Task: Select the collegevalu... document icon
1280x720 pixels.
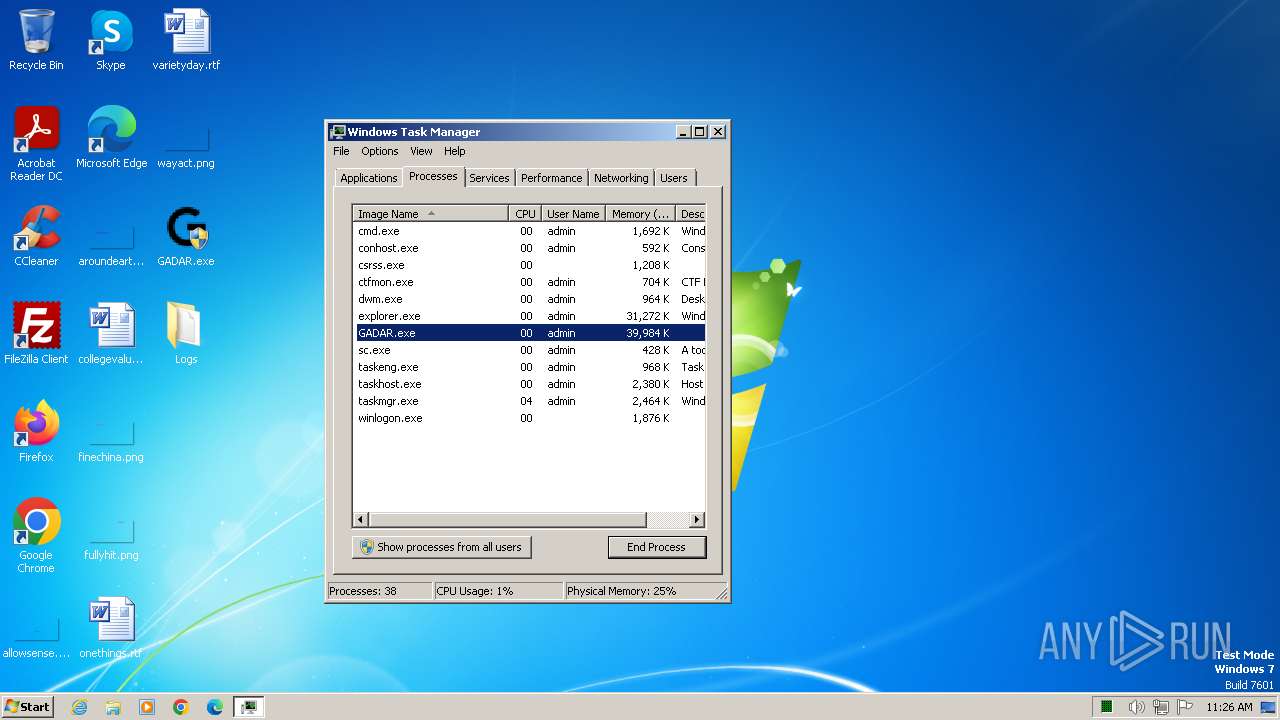Action: tap(111, 334)
